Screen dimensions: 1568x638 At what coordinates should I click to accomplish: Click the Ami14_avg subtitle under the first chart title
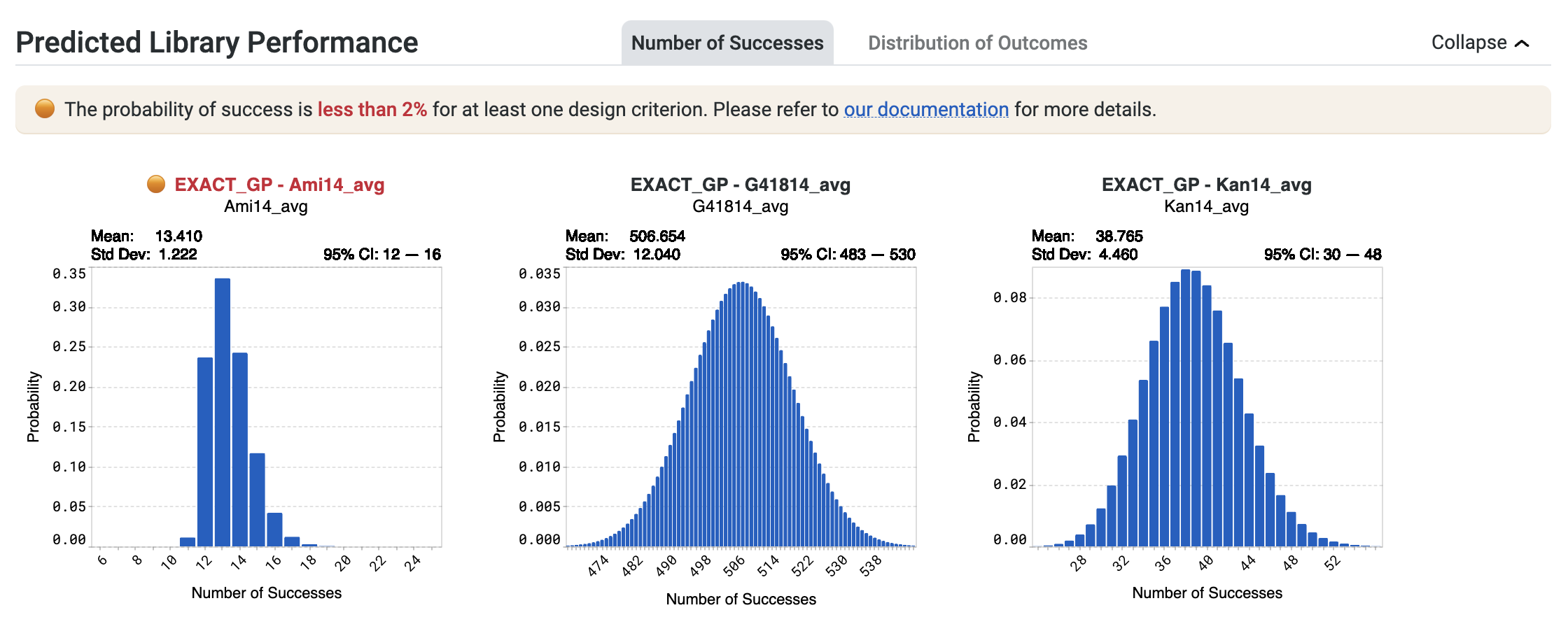point(266,206)
